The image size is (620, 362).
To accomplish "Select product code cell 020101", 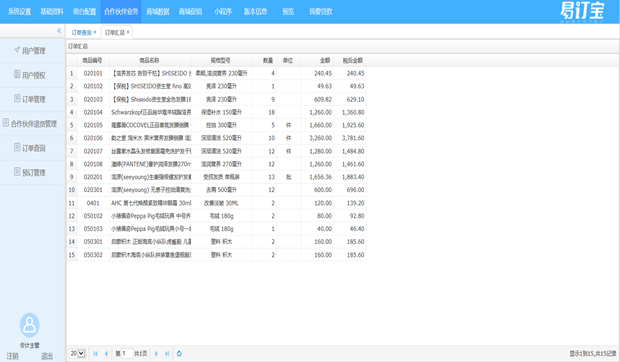I will coord(93,74).
